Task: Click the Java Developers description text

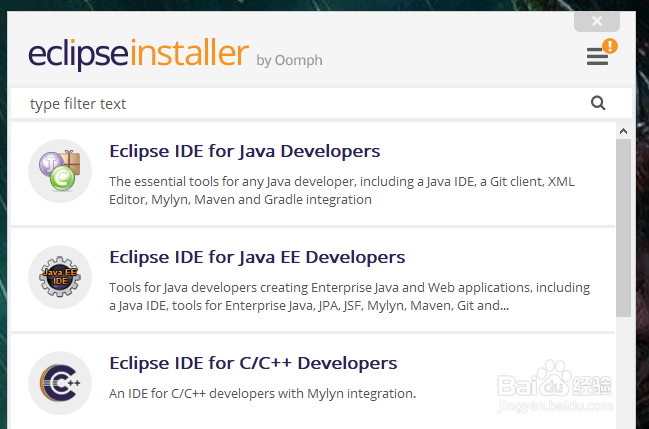Action: [x=342, y=190]
